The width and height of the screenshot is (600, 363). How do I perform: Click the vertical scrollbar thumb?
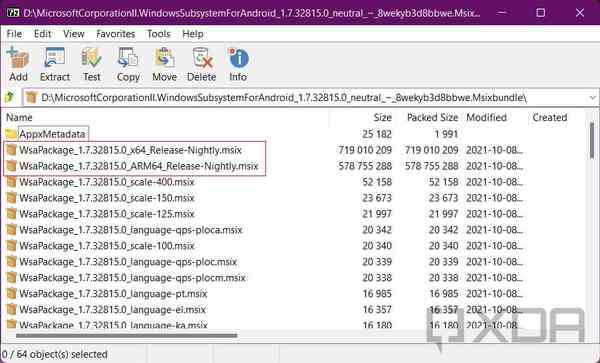(x=592, y=140)
